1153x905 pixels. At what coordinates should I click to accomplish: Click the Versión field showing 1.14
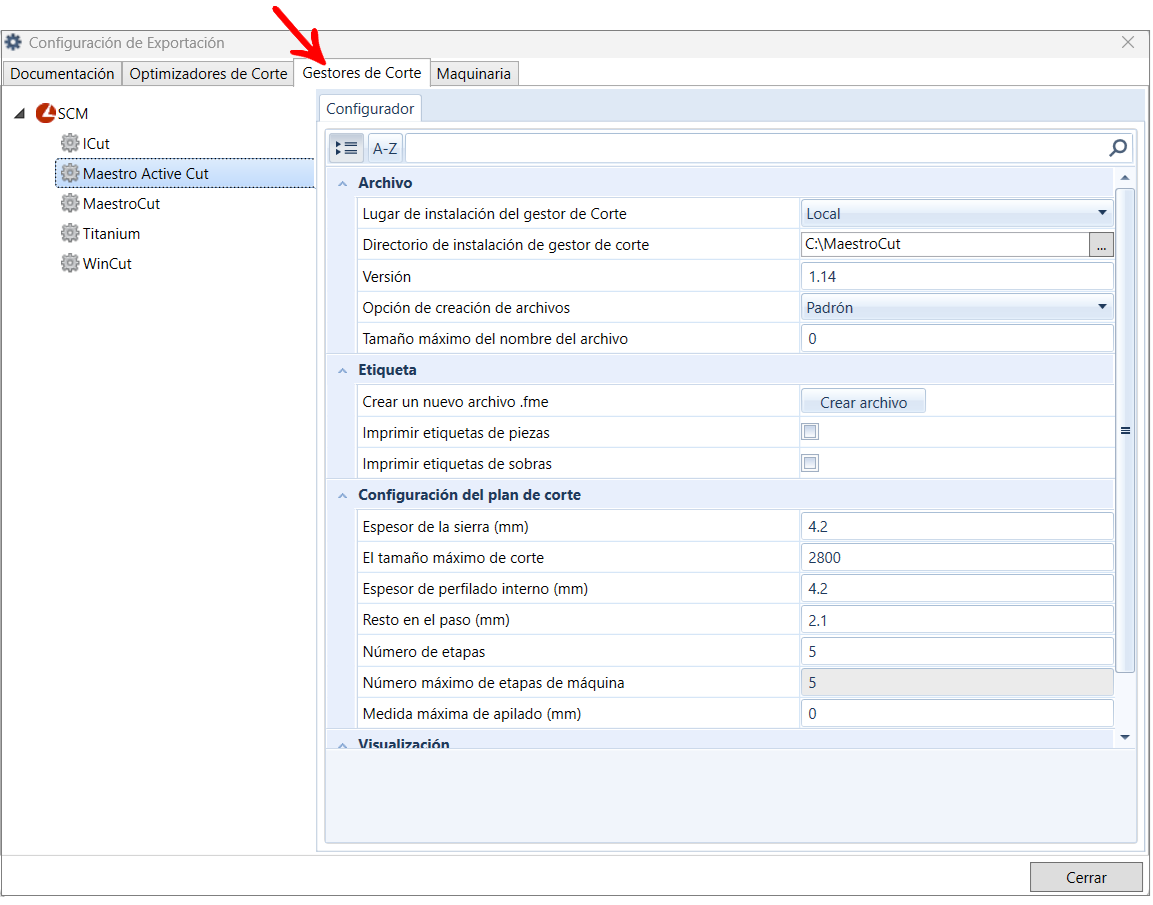(957, 277)
